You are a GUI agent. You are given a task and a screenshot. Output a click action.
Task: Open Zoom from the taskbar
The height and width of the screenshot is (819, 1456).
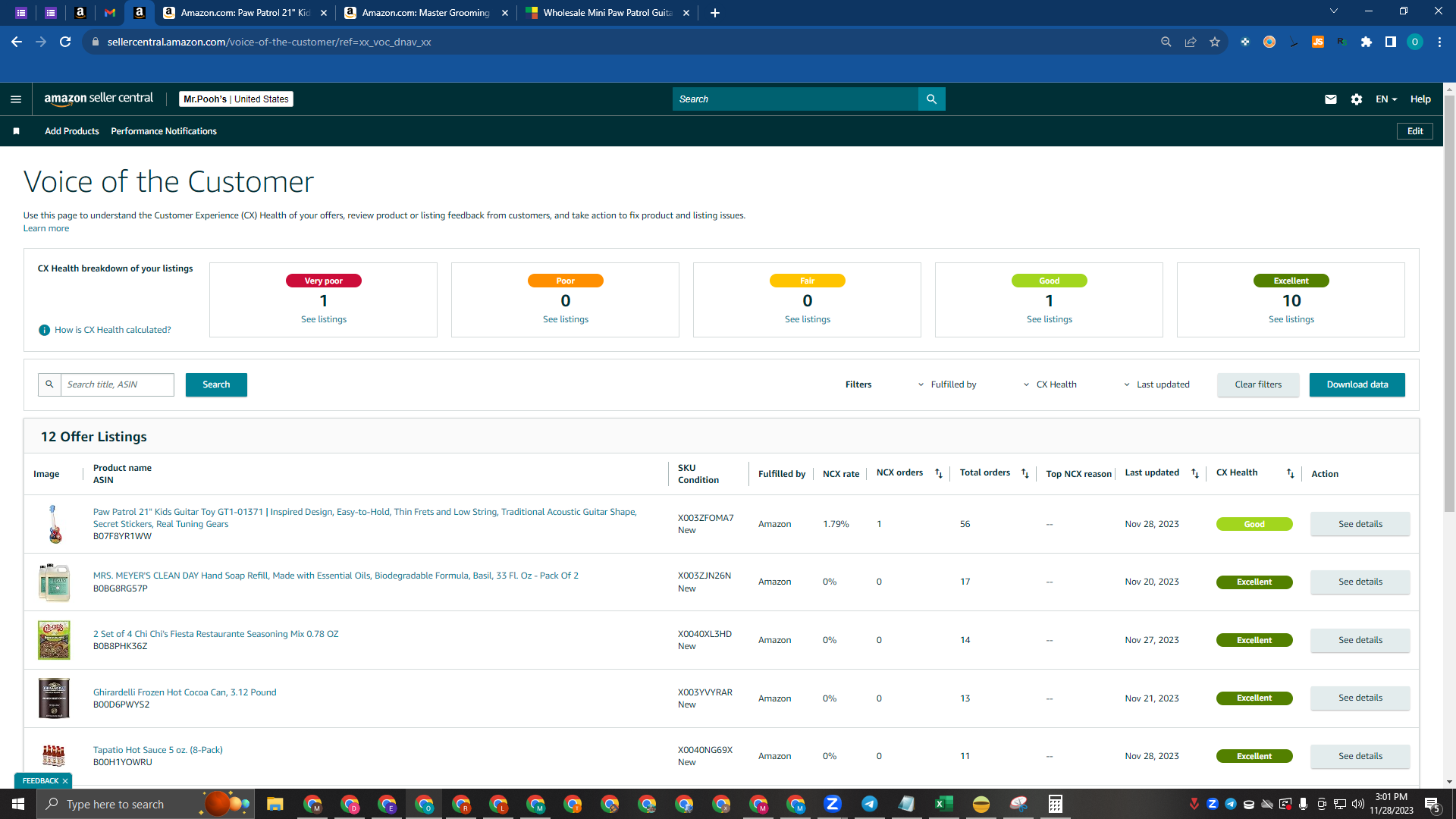point(833,804)
